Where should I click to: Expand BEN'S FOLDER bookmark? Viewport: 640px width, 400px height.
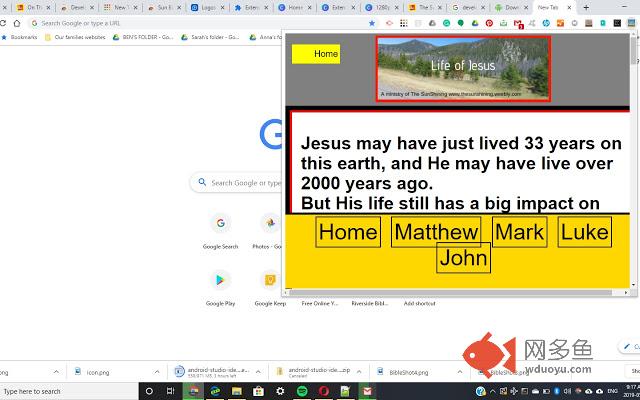click(x=145, y=37)
